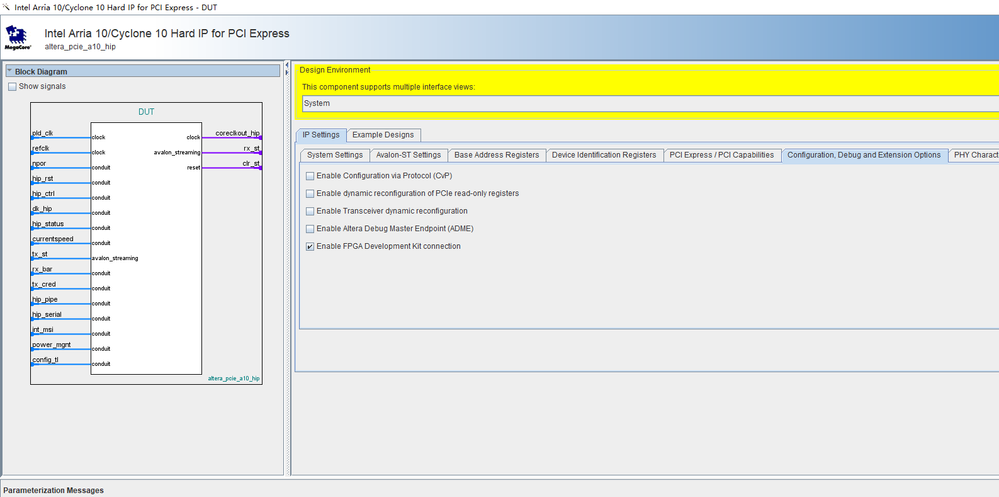Click the pld_clk port label
Image resolution: width=999 pixels, height=497 pixels.
coord(43,134)
